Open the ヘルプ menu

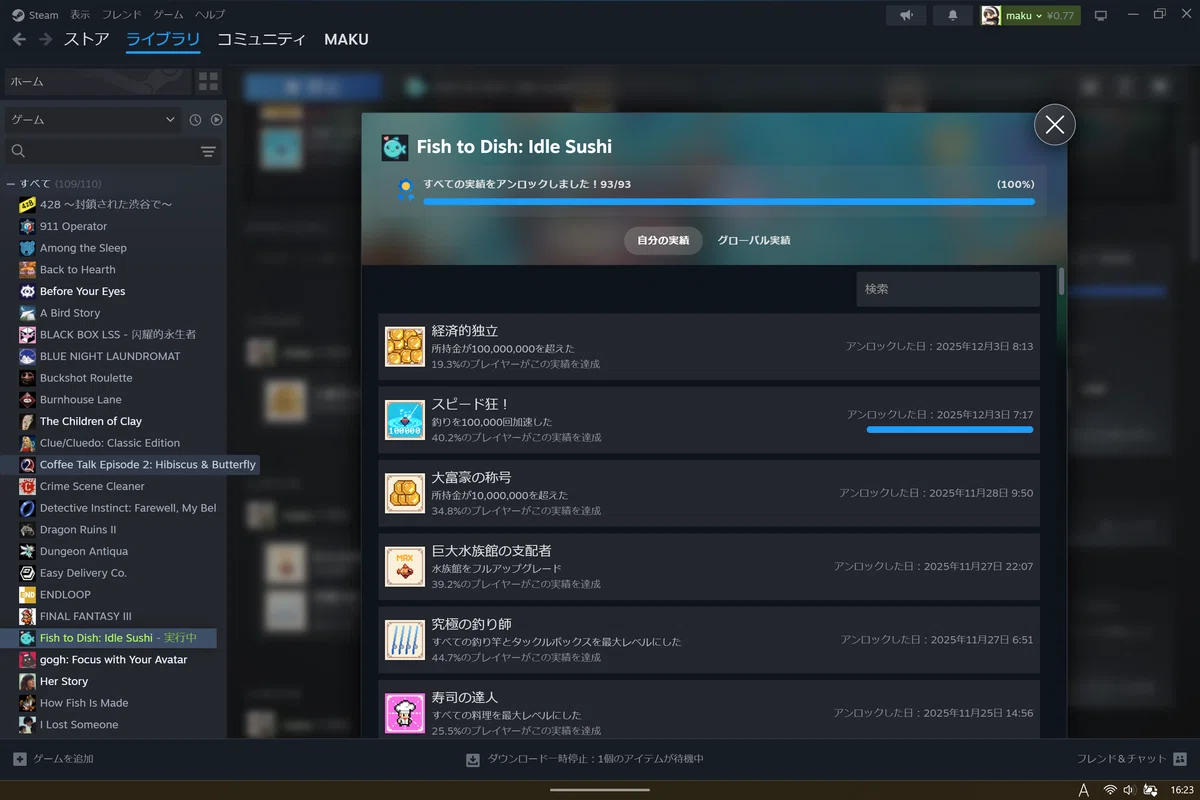point(210,15)
